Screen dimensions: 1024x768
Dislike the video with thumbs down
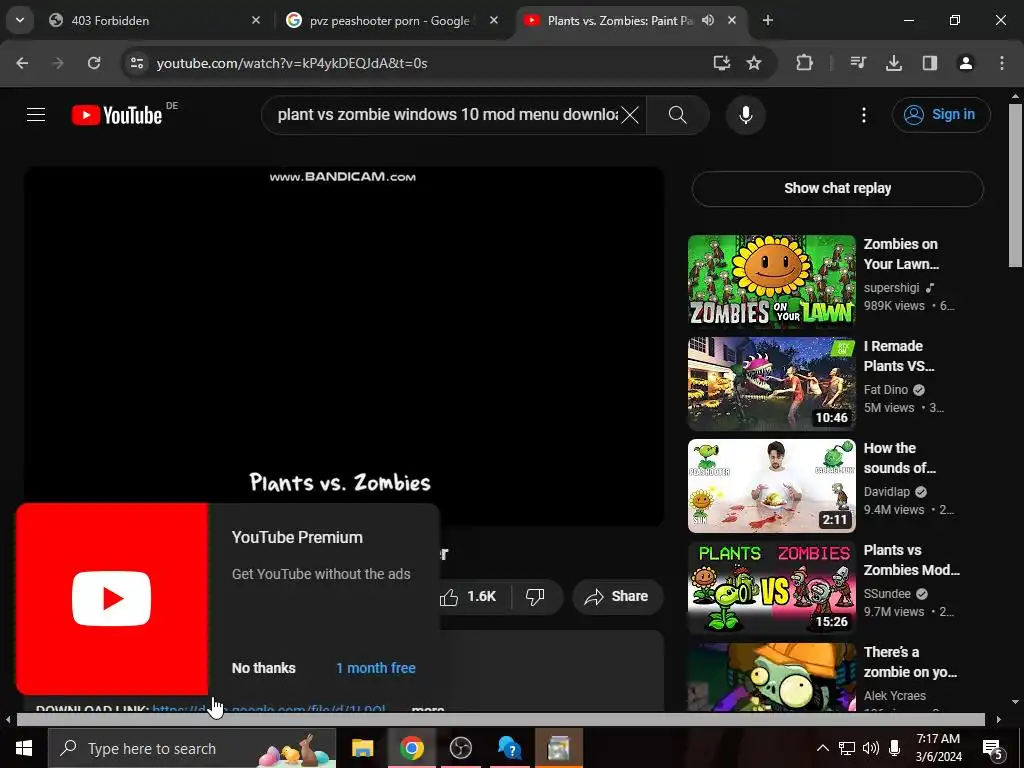[x=536, y=596]
